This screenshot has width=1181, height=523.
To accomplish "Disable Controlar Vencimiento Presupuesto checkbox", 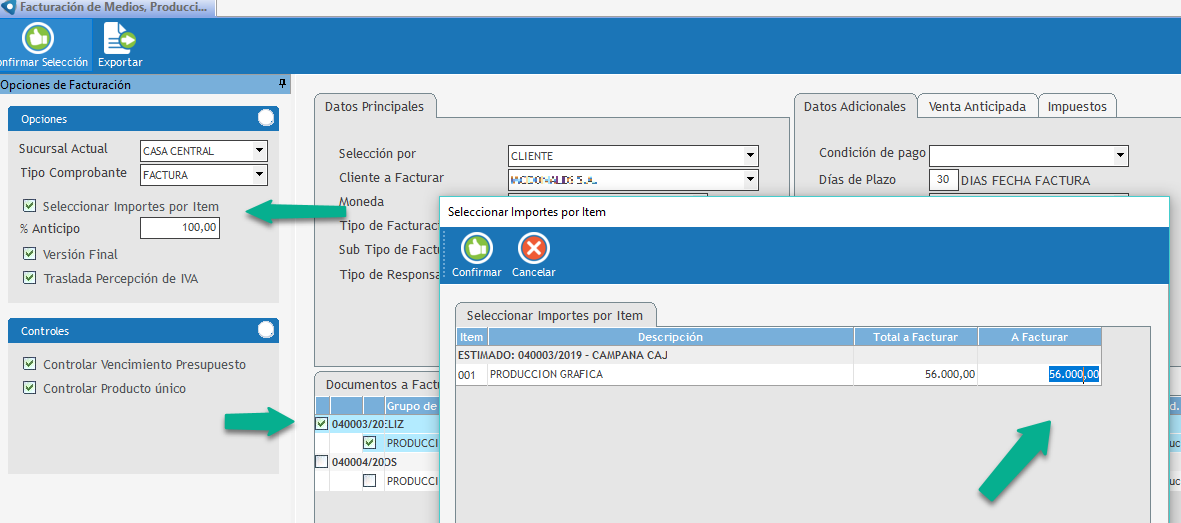I will [x=30, y=365].
